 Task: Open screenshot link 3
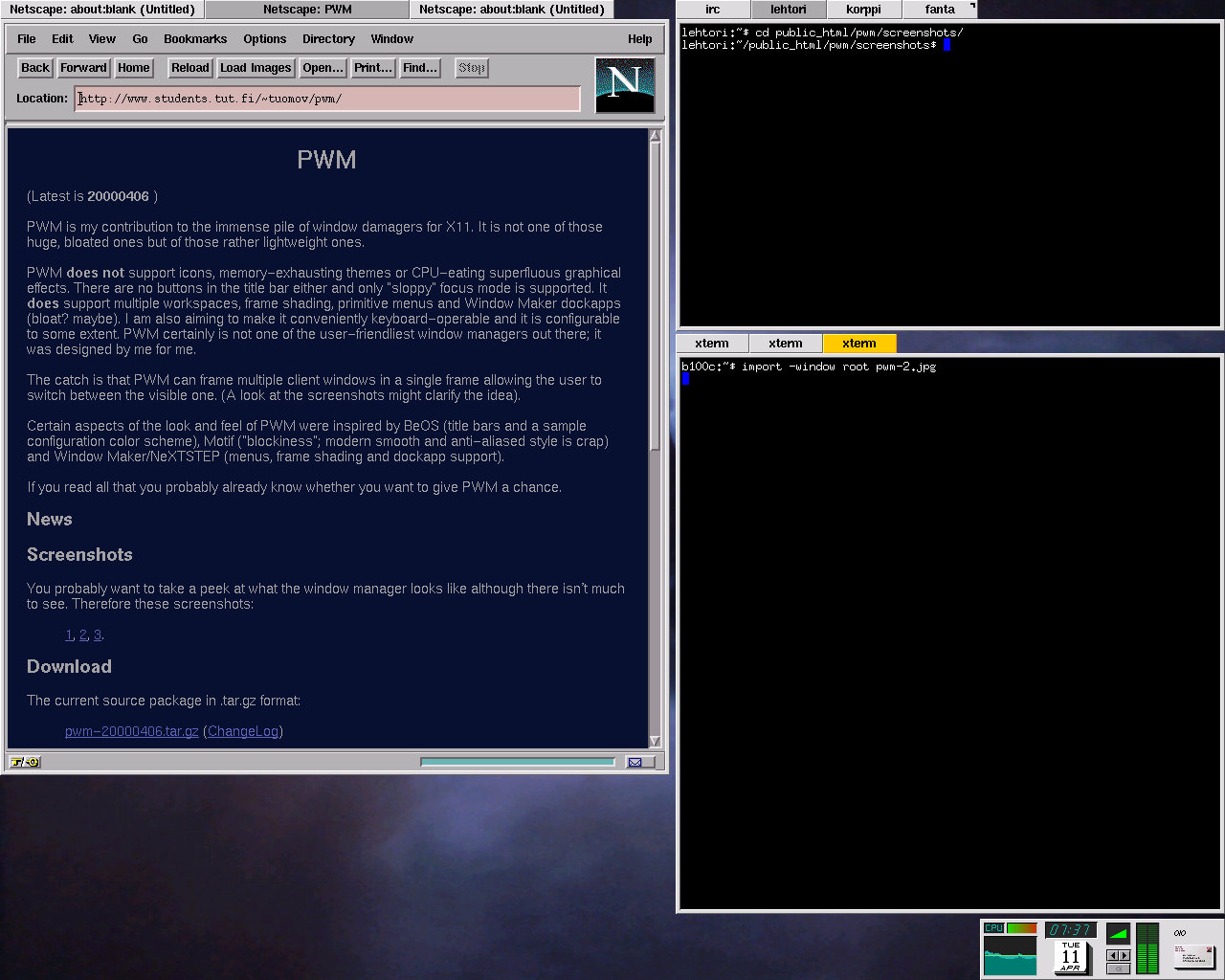[x=98, y=635]
